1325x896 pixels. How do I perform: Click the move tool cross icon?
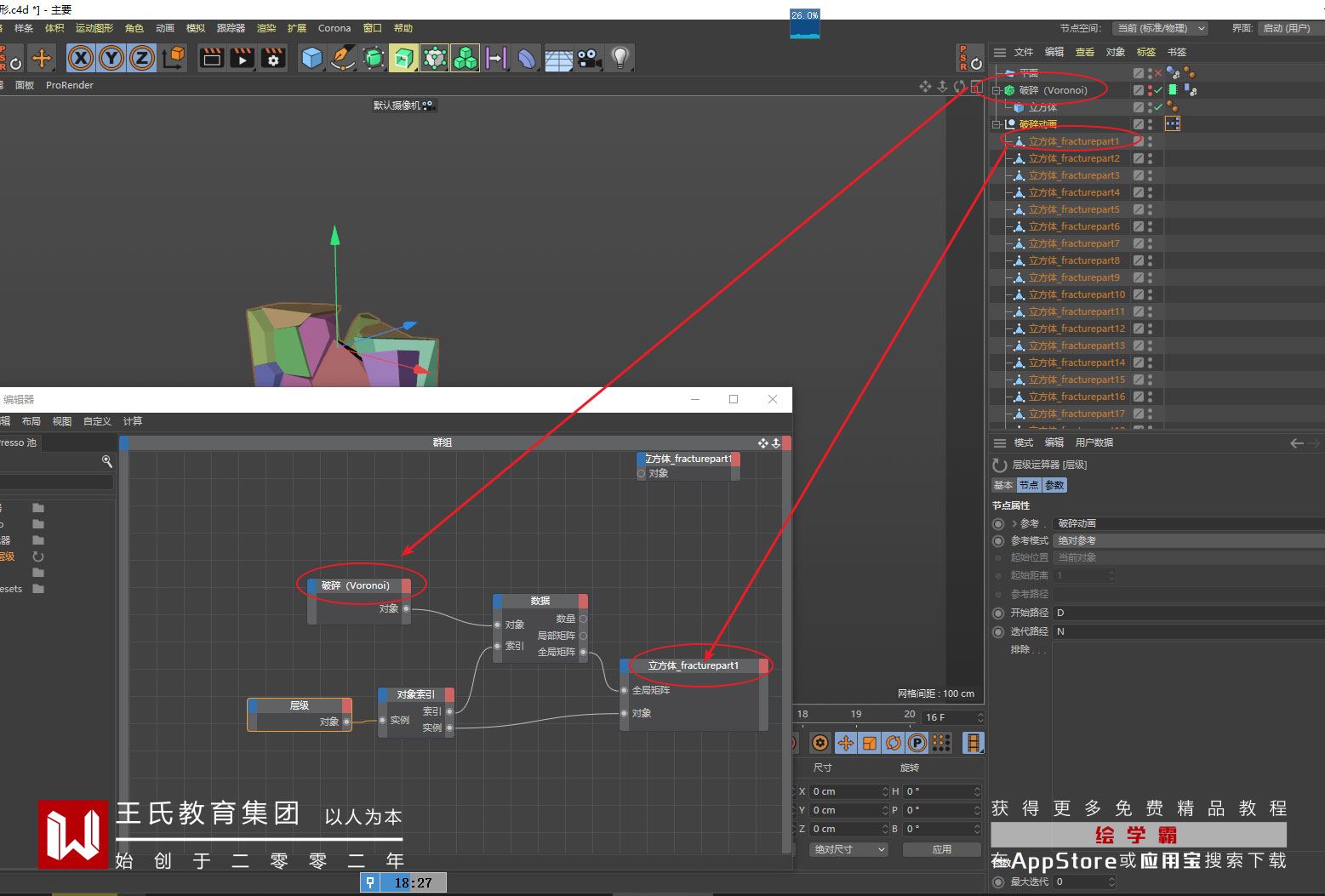[41, 58]
